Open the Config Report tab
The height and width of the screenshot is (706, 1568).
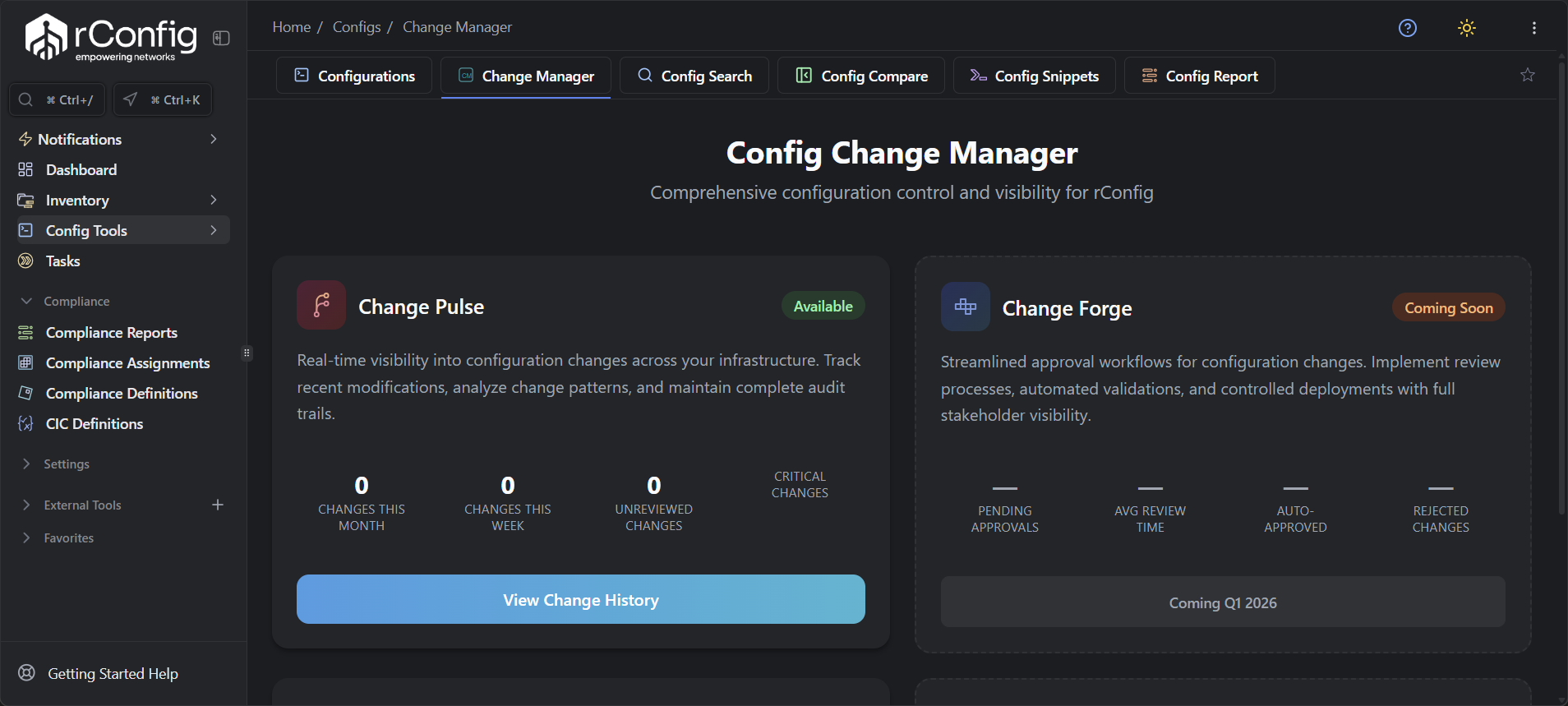[x=1200, y=76]
